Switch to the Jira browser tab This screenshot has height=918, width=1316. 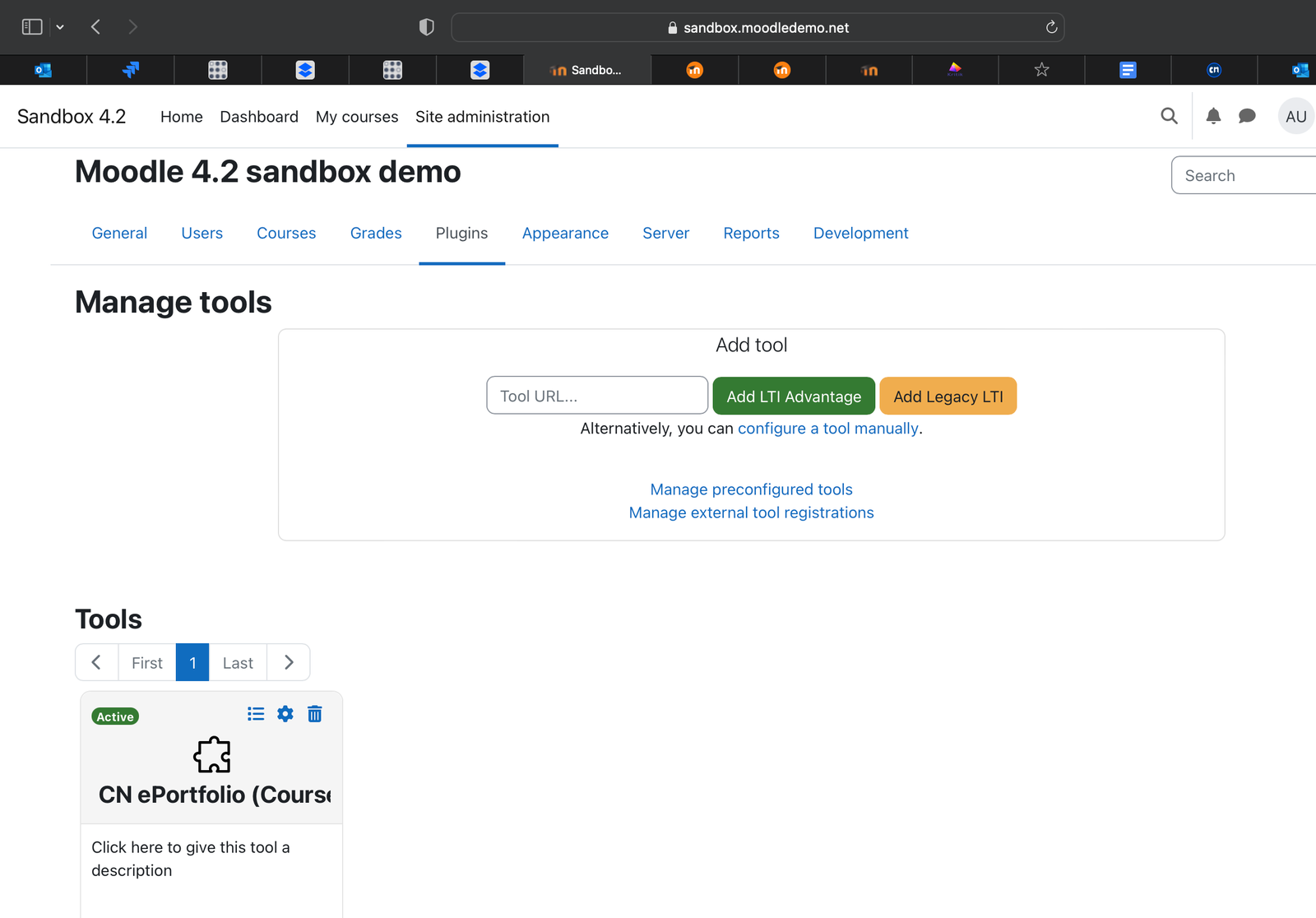131,70
